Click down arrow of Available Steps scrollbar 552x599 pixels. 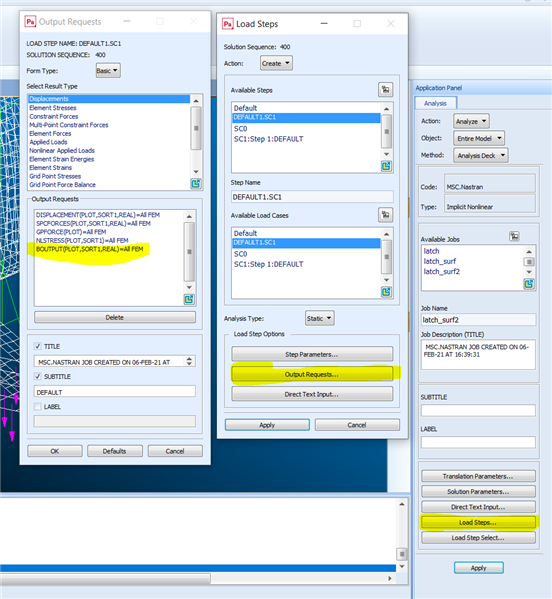[x=386, y=154]
